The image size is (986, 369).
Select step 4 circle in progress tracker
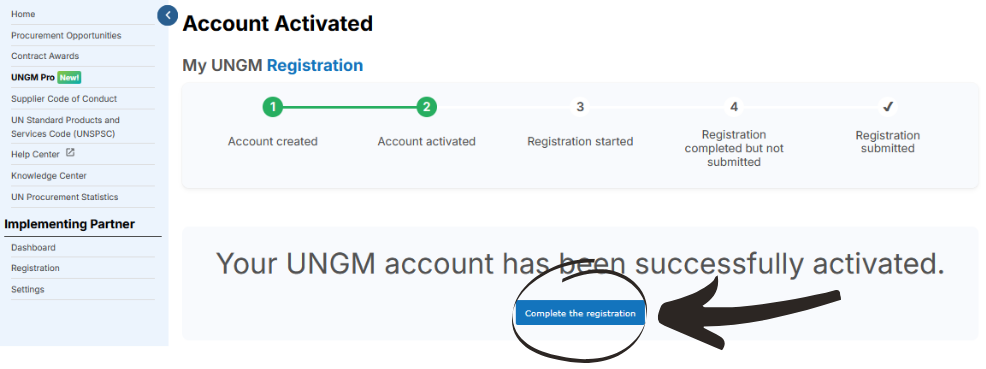[x=734, y=107]
